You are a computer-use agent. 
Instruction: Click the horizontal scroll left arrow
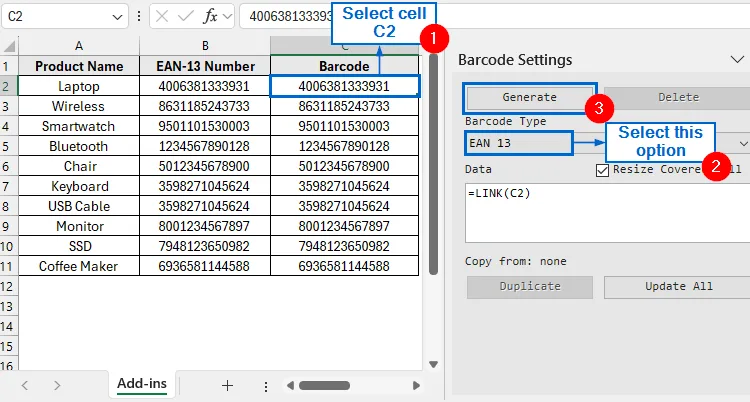290,386
